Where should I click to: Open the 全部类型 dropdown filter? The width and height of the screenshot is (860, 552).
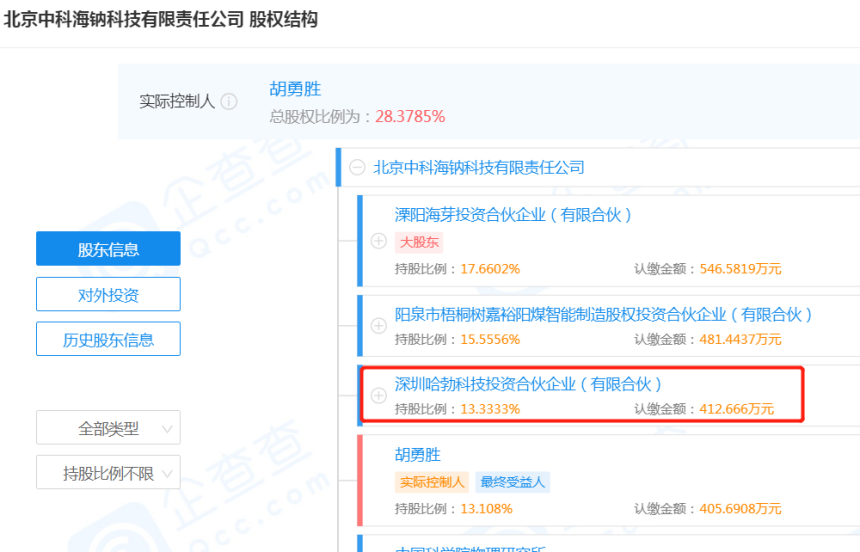tap(108, 428)
